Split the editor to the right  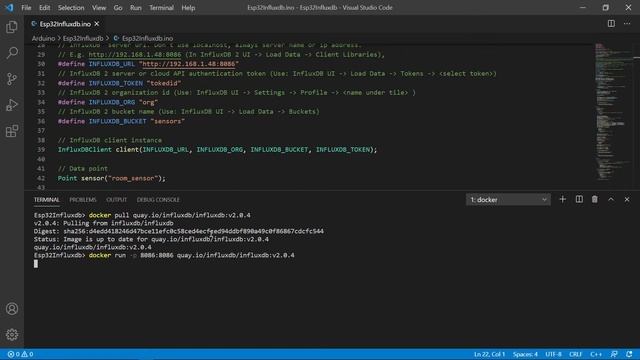tap(611, 24)
